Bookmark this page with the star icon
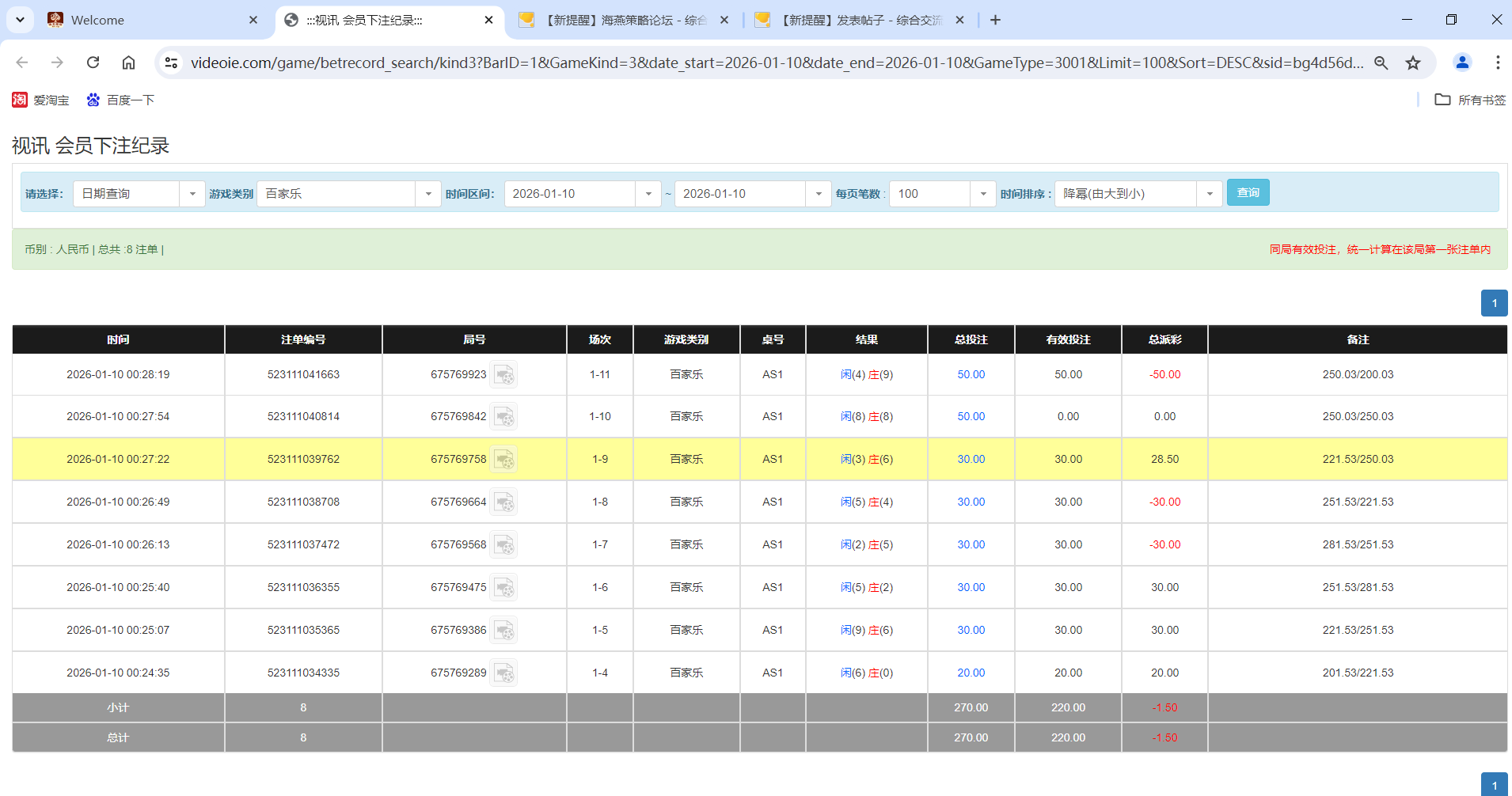The image size is (1512, 796). (x=1413, y=63)
